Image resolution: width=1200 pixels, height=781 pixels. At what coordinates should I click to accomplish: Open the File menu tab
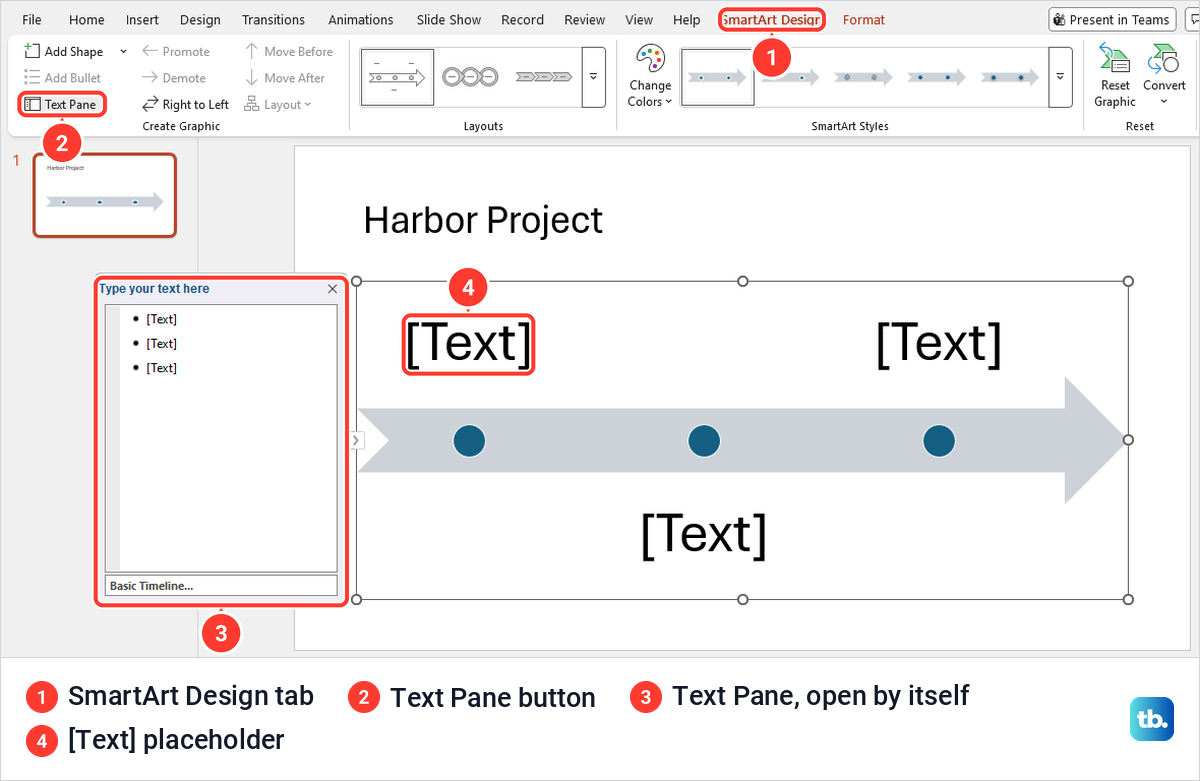pos(32,20)
